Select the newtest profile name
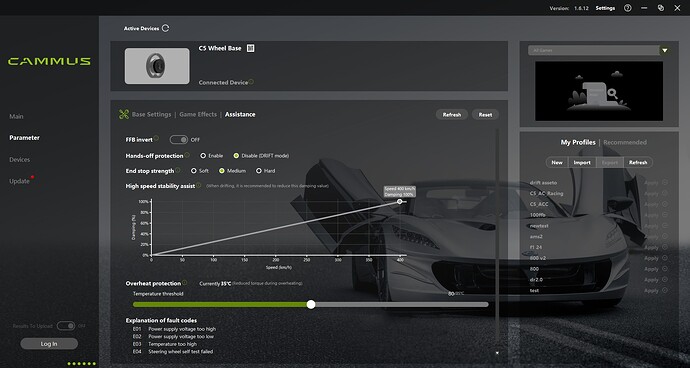This screenshot has height=368, width=690. 539,226
